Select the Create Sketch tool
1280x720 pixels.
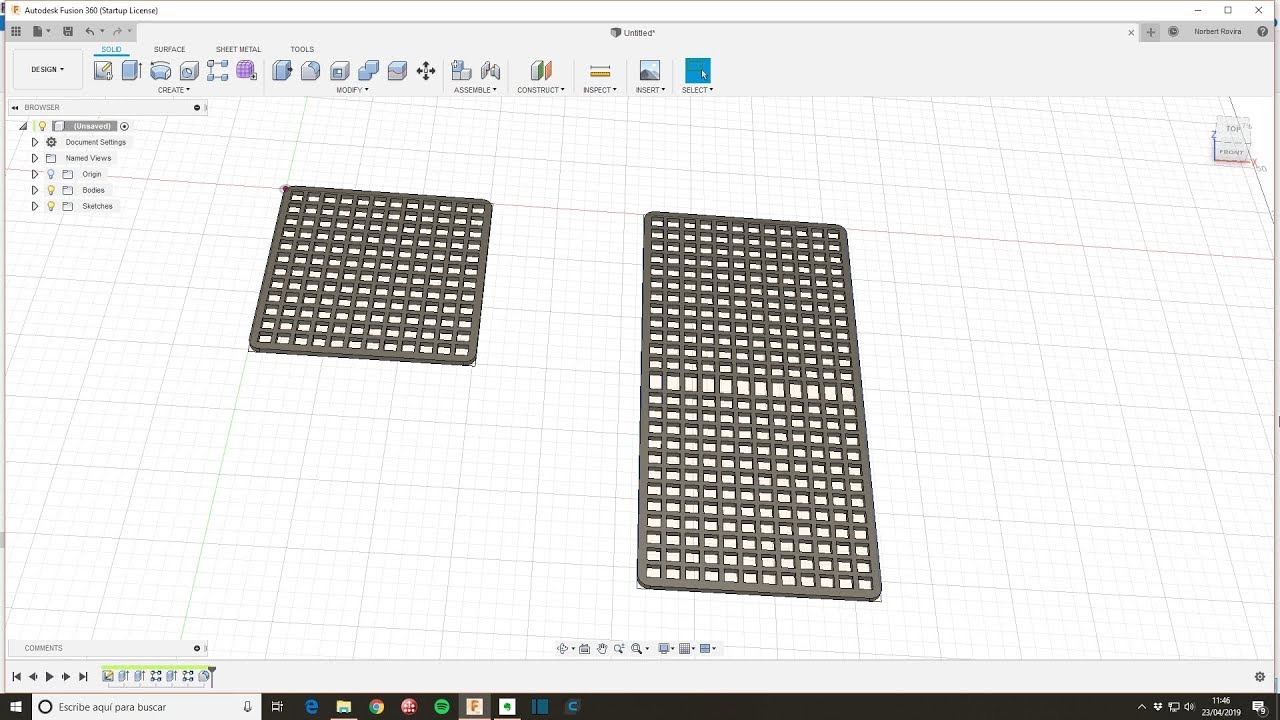[x=103, y=70]
